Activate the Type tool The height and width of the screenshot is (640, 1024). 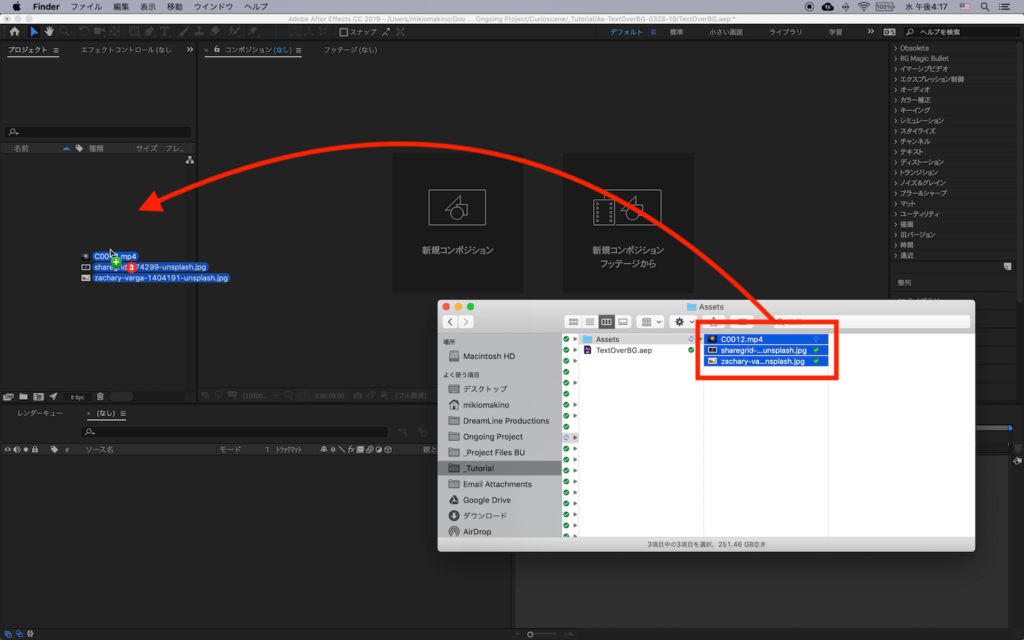[x=163, y=31]
